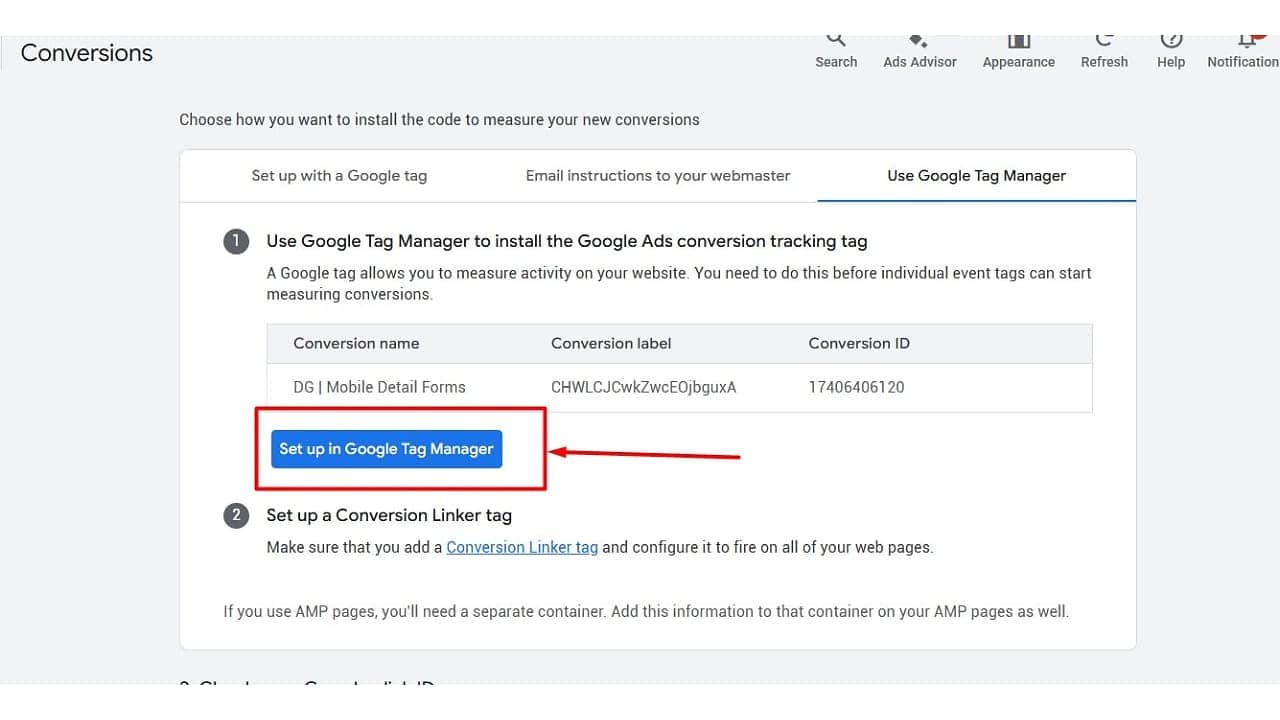1280x720 pixels.
Task: Click the step 1 numbered circle
Action: point(236,241)
